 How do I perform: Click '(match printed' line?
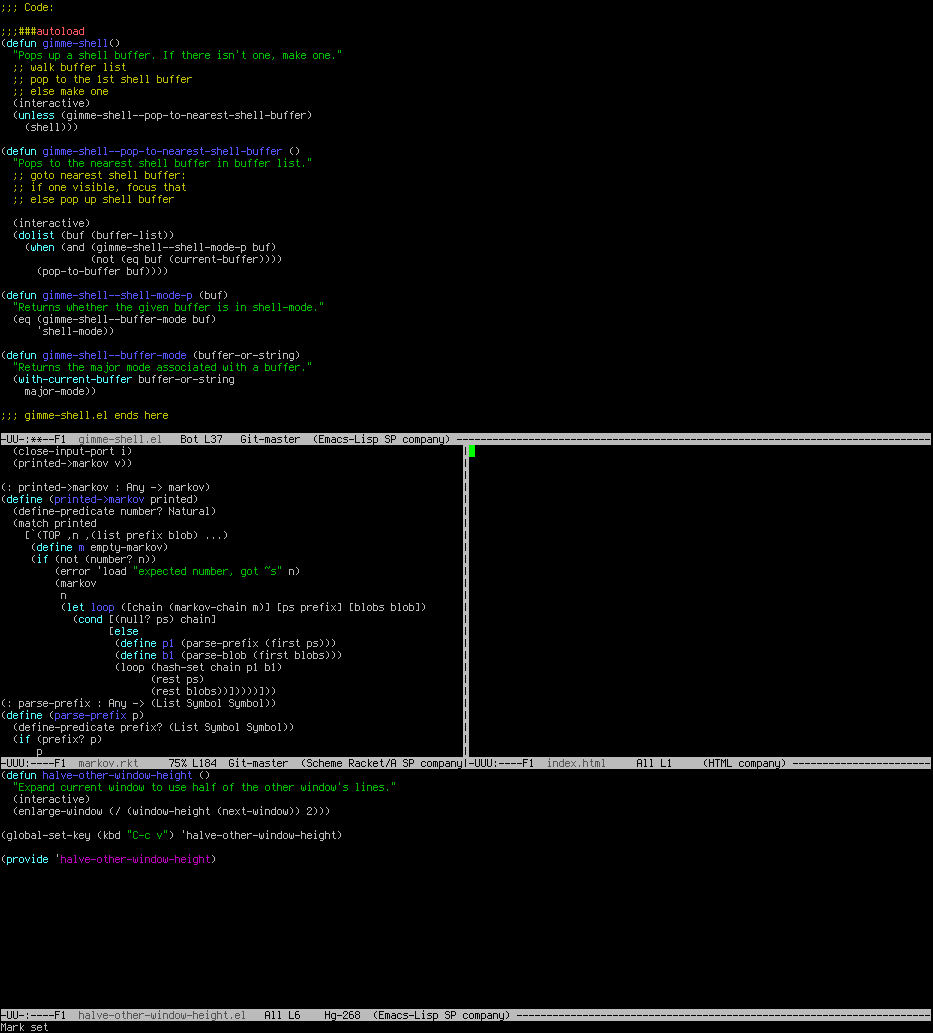click(55, 524)
